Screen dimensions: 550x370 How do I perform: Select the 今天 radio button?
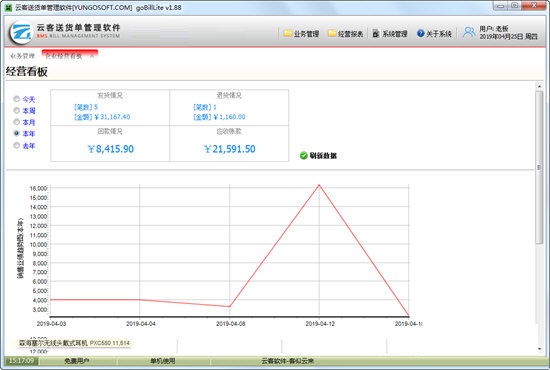(16, 99)
